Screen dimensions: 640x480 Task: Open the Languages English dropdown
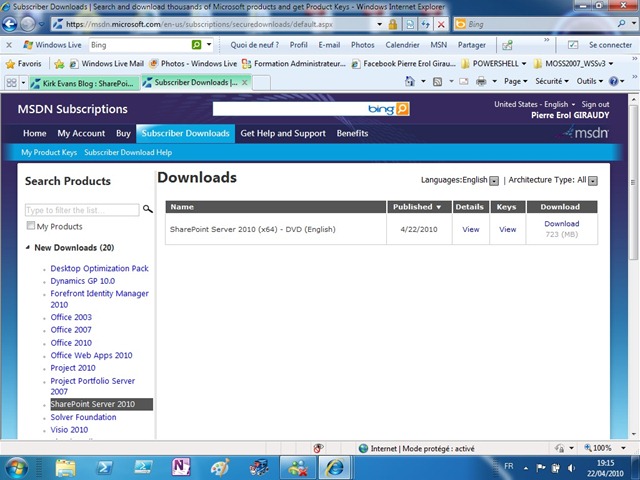[494, 181]
